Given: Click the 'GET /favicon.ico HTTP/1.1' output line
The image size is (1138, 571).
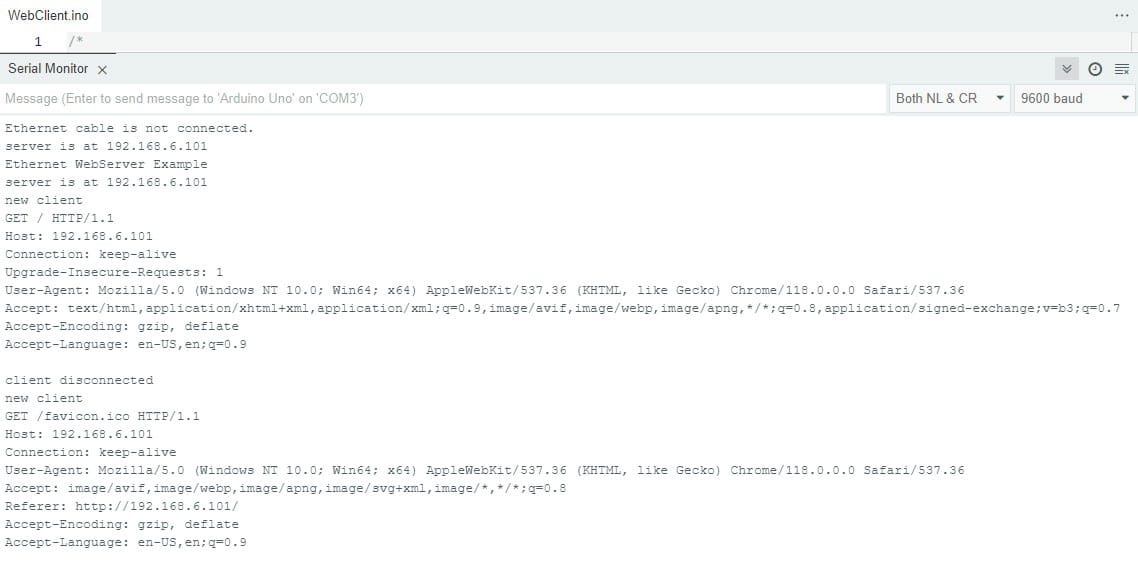Looking at the screenshot, I should pyautogui.click(x=102, y=416).
